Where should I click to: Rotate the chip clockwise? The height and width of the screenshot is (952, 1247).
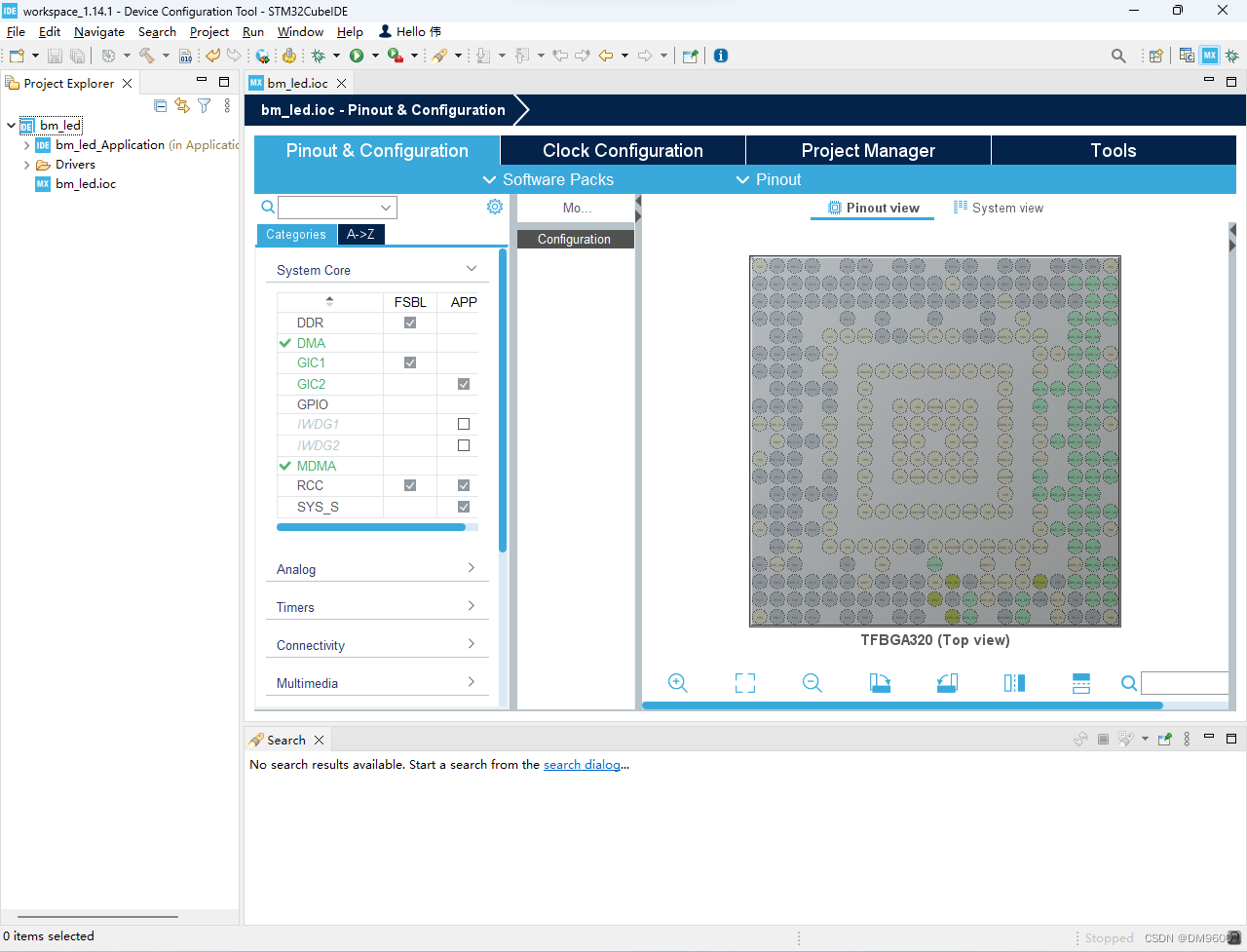(880, 683)
